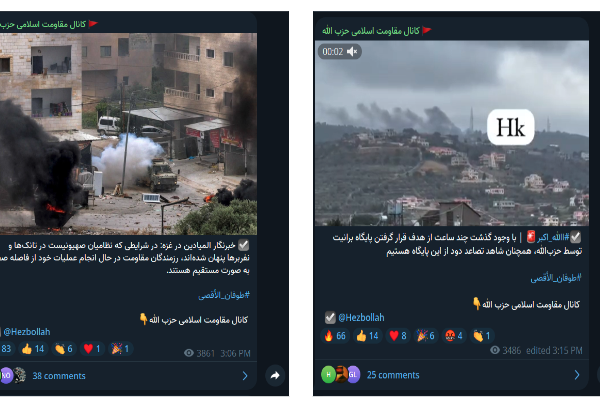Click the party popper reaction with 6
Image resolution: width=600 pixels, height=408 pixels.
pyautogui.click(x=426, y=336)
